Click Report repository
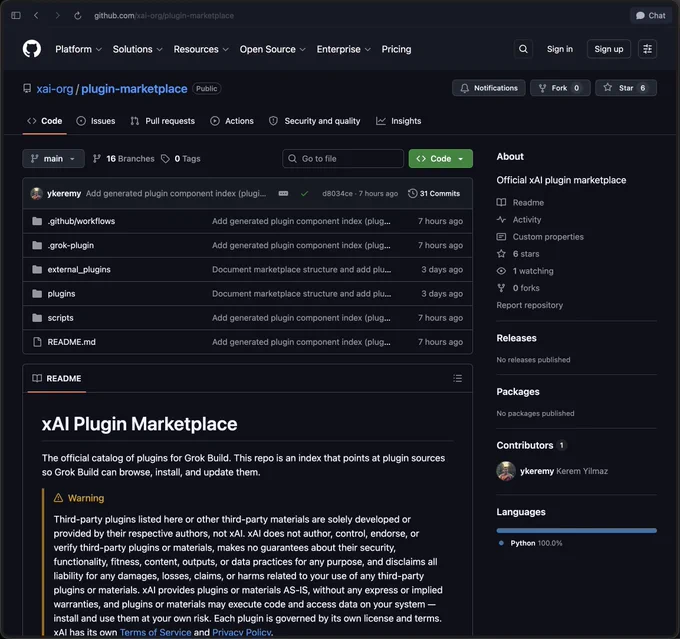Viewport: 680px width, 639px height. click(530, 305)
